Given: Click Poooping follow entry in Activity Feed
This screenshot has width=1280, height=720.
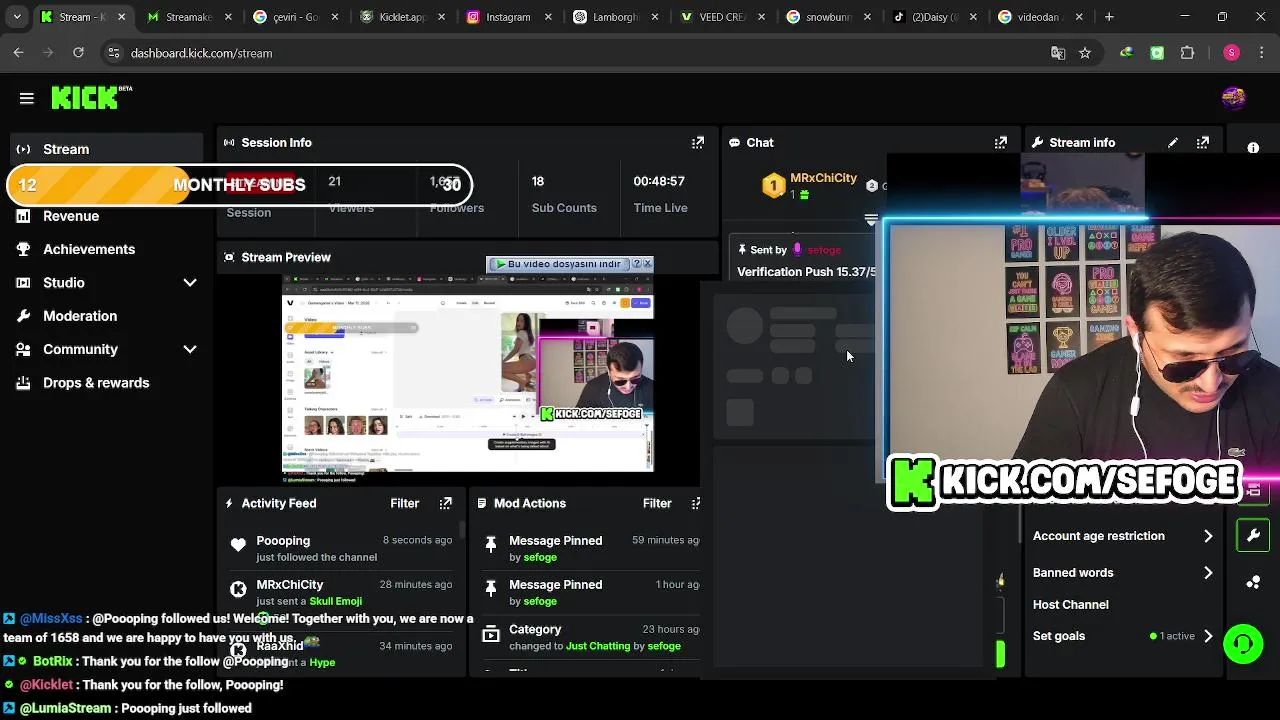Looking at the screenshot, I should pyautogui.click(x=340, y=548).
